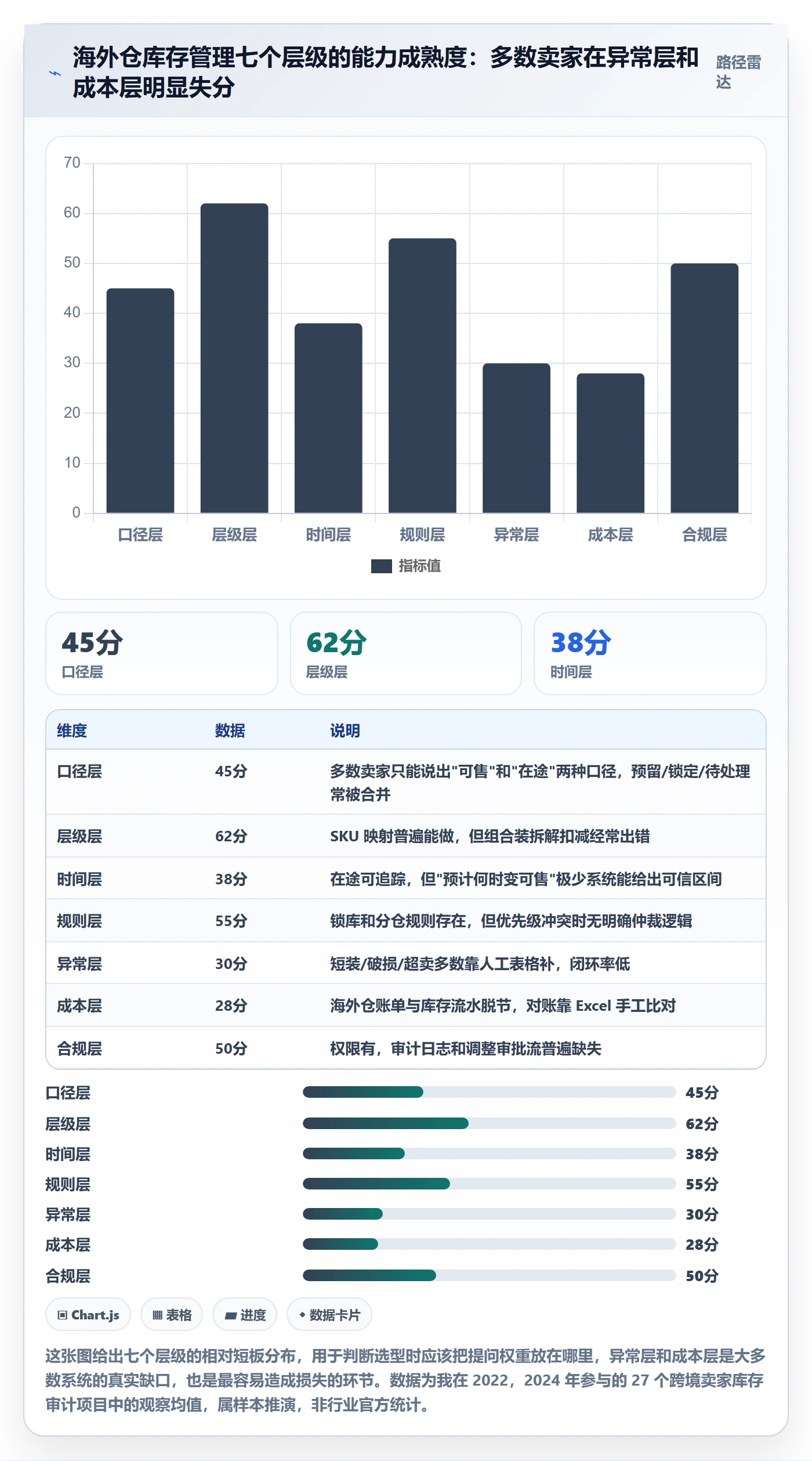Click the 成本层 row Excel description
The width and height of the screenshot is (812, 1461).
point(503,1006)
